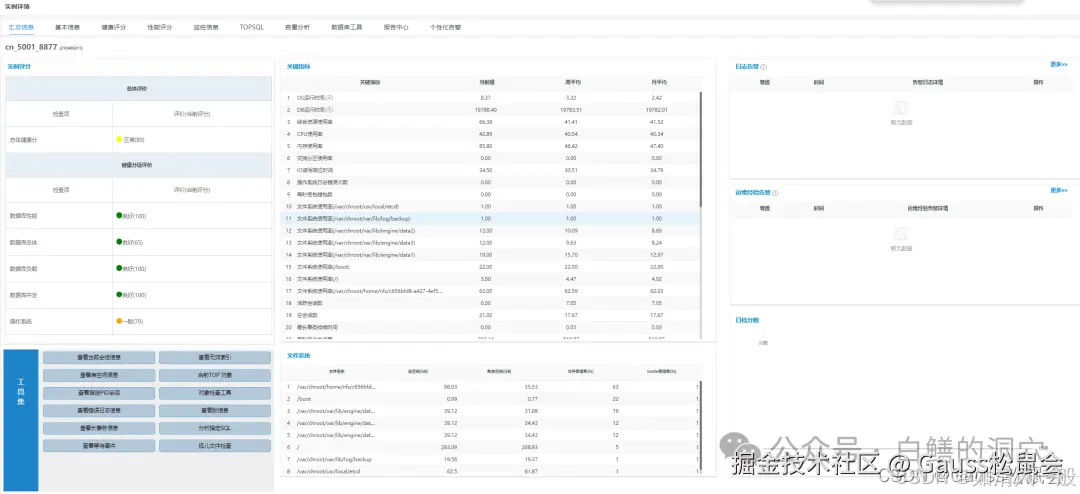Viewport: 1080px width, 494px height.
Task: Click the 正常(89) overall health score
Action: pos(134,140)
